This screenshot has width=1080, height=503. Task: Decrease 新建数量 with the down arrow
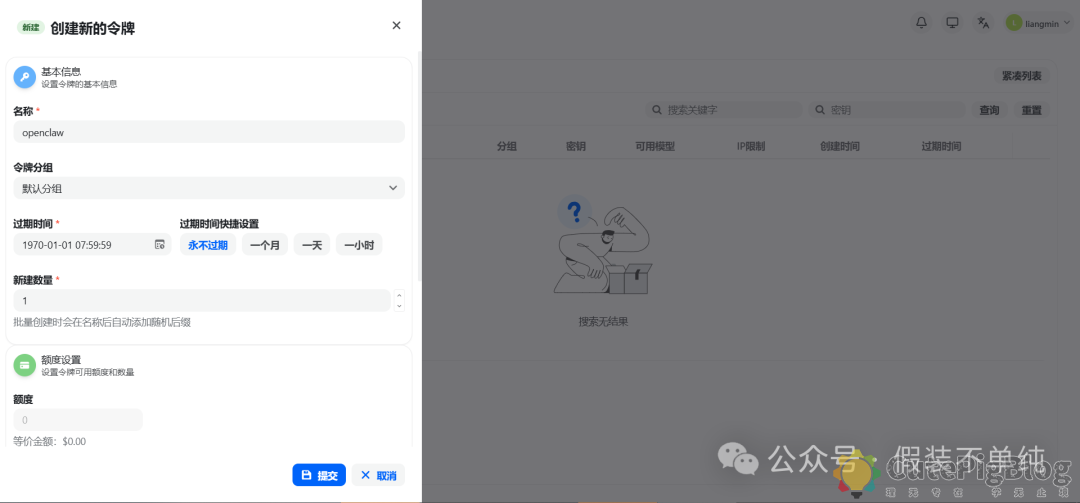pyautogui.click(x=399, y=306)
